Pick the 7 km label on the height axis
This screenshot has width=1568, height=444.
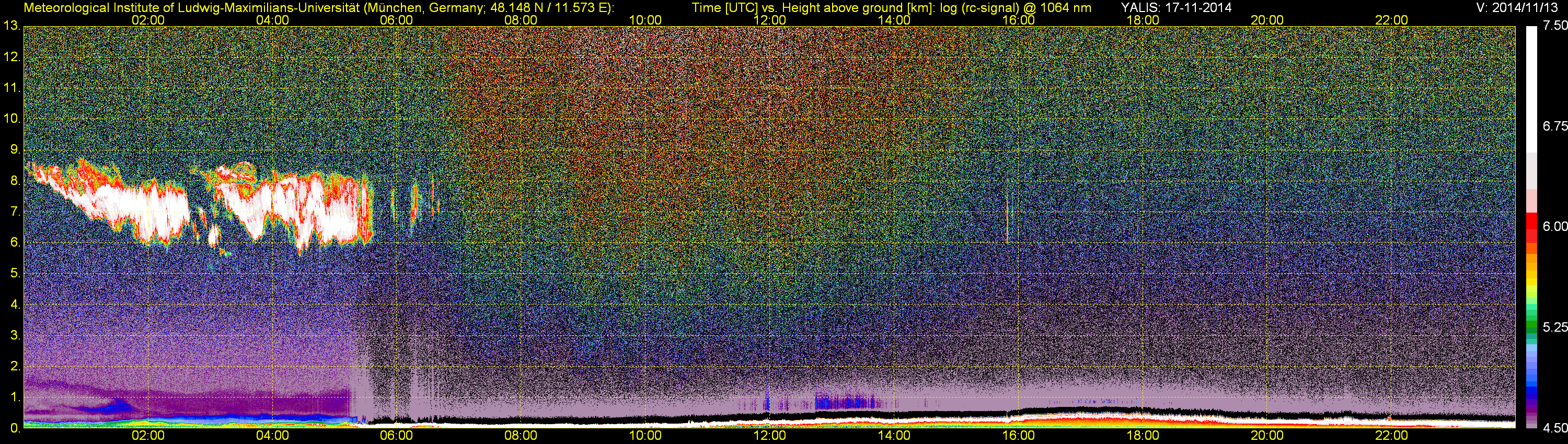pyautogui.click(x=15, y=212)
